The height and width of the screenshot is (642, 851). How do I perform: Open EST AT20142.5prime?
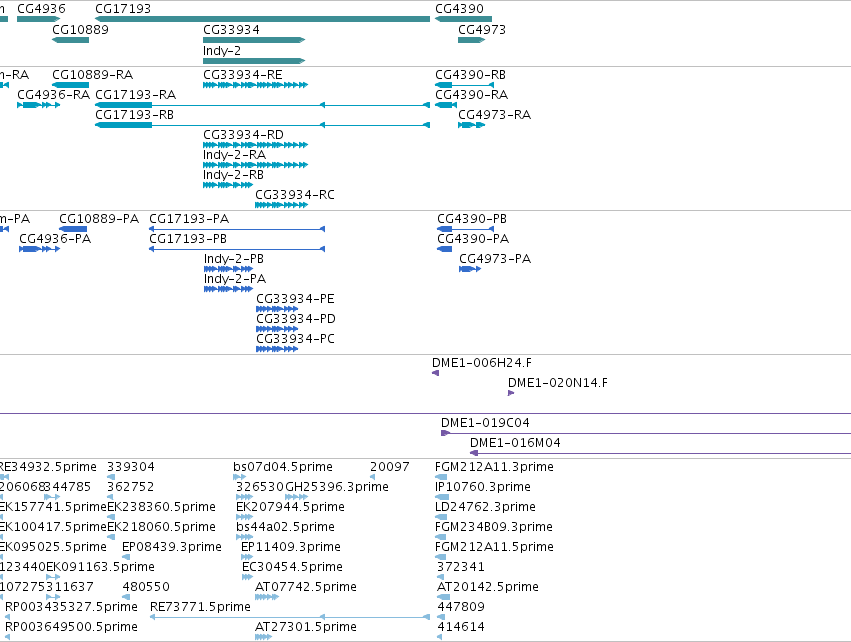[x=488, y=588]
